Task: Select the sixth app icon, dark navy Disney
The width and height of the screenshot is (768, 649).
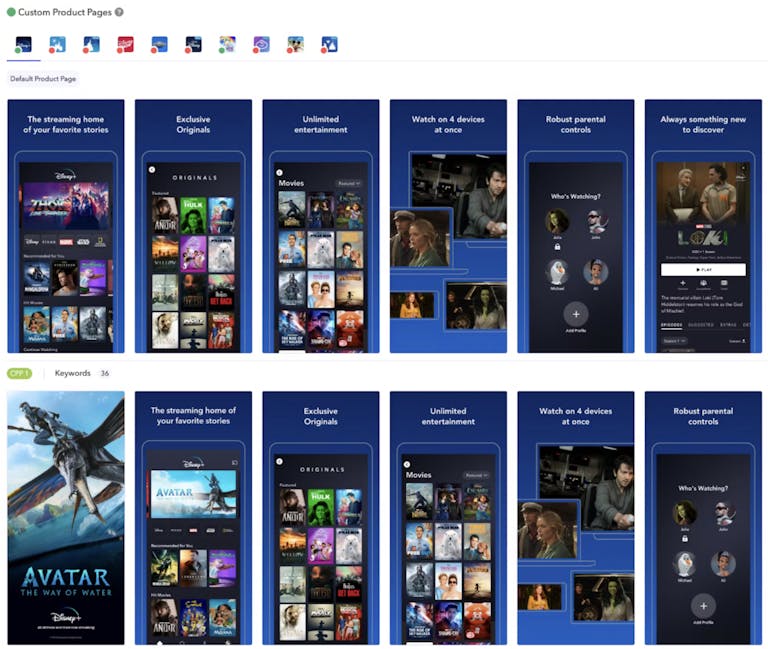Action: 193,44
